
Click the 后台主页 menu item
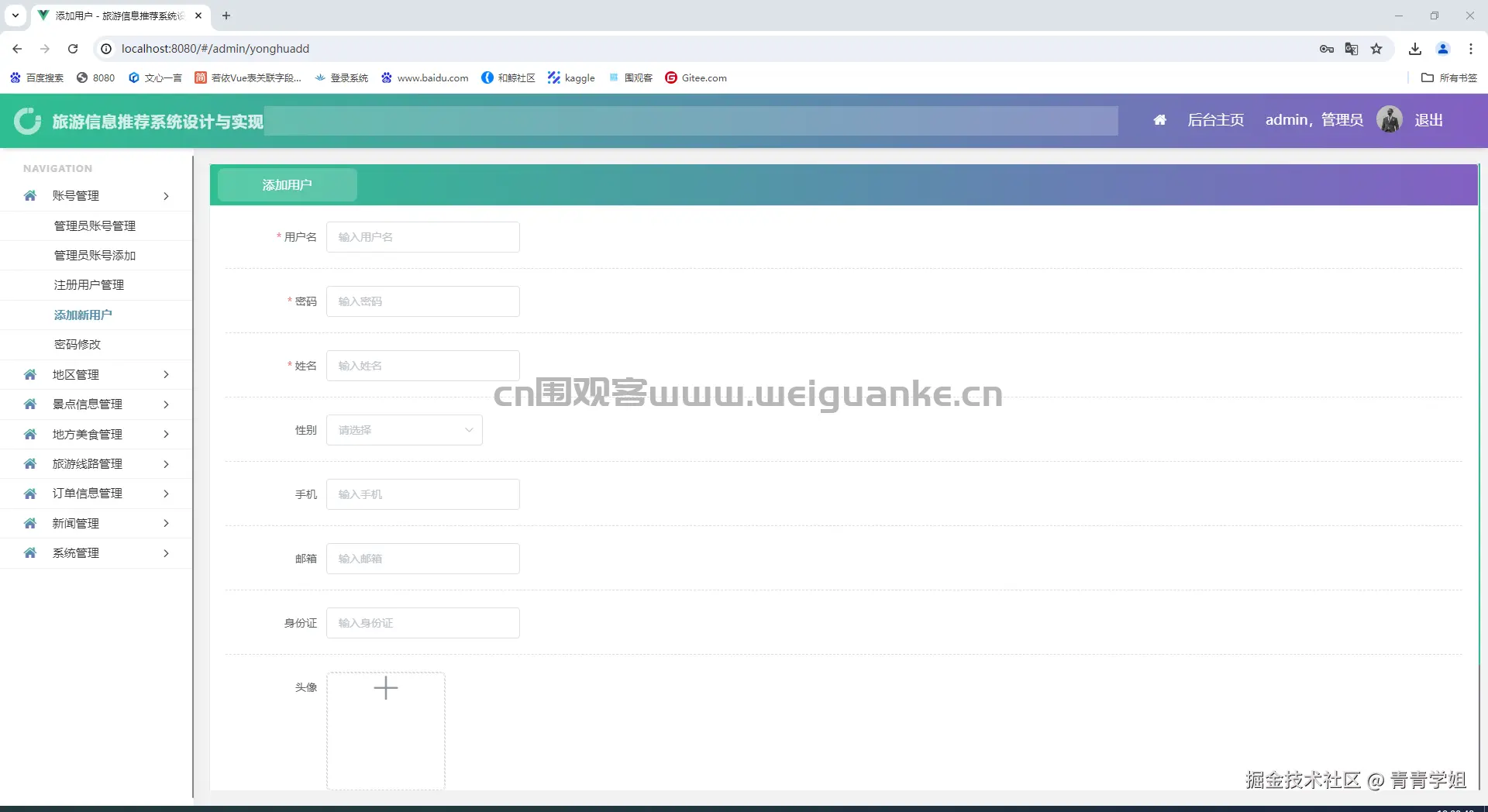pyautogui.click(x=1214, y=119)
